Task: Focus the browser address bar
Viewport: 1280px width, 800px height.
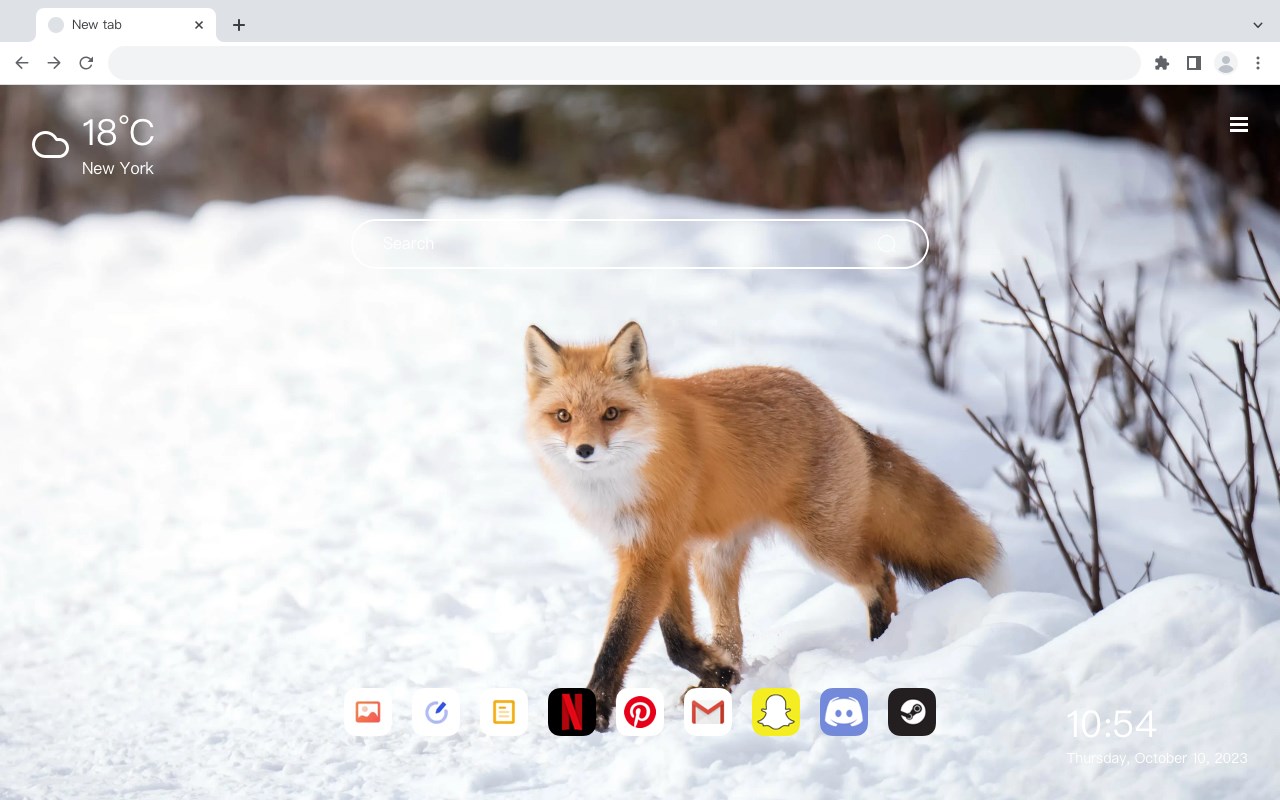Action: (624, 63)
